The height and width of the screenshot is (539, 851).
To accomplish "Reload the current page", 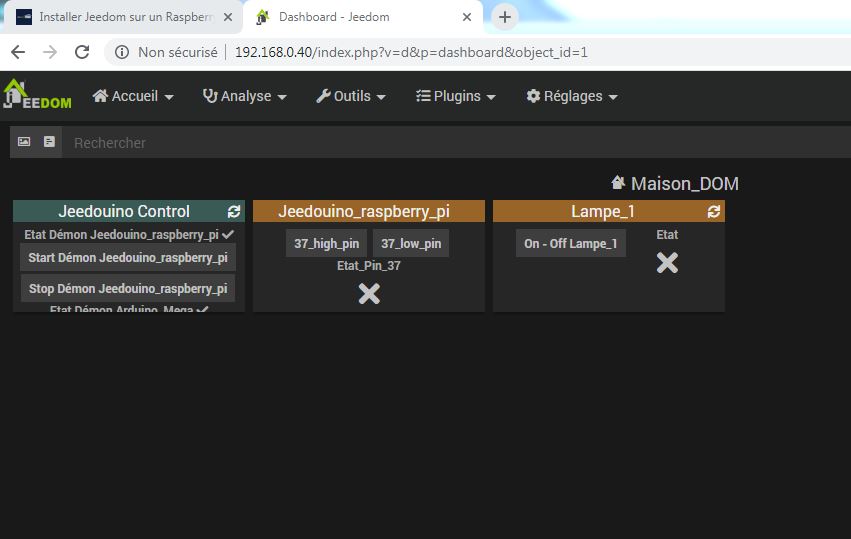I will (82, 52).
